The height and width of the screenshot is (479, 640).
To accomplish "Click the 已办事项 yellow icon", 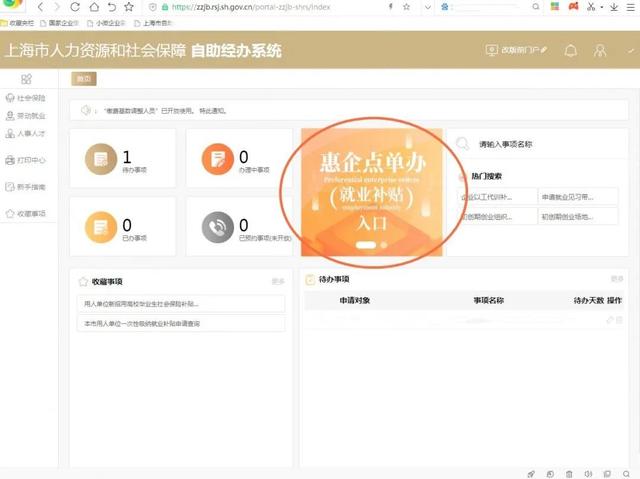I will (99, 226).
